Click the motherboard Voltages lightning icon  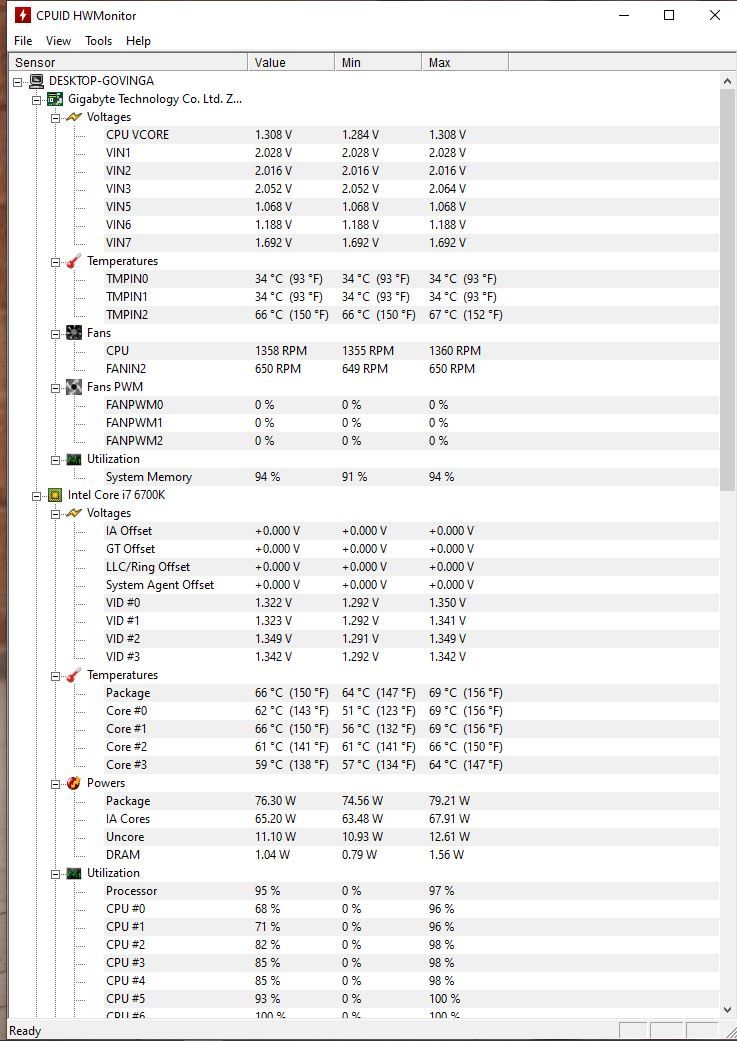pyautogui.click(x=74, y=117)
